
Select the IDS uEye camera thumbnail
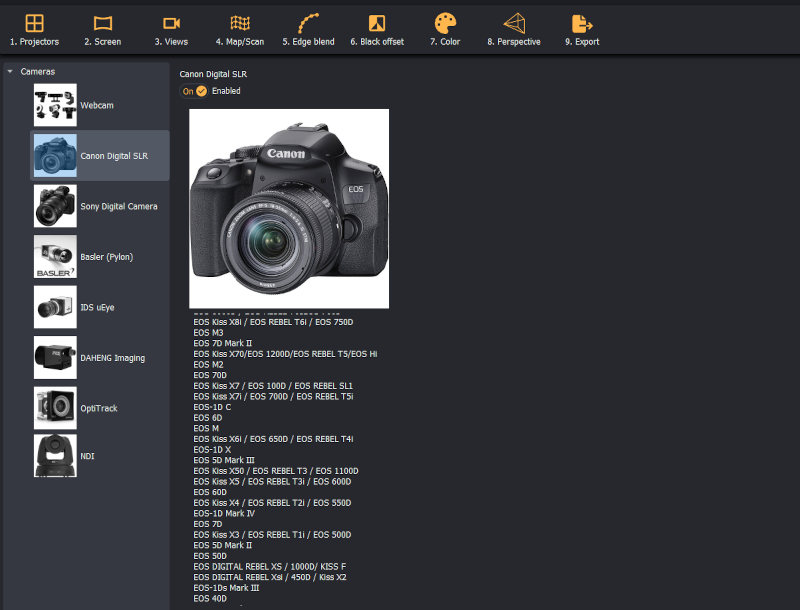[55, 307]
